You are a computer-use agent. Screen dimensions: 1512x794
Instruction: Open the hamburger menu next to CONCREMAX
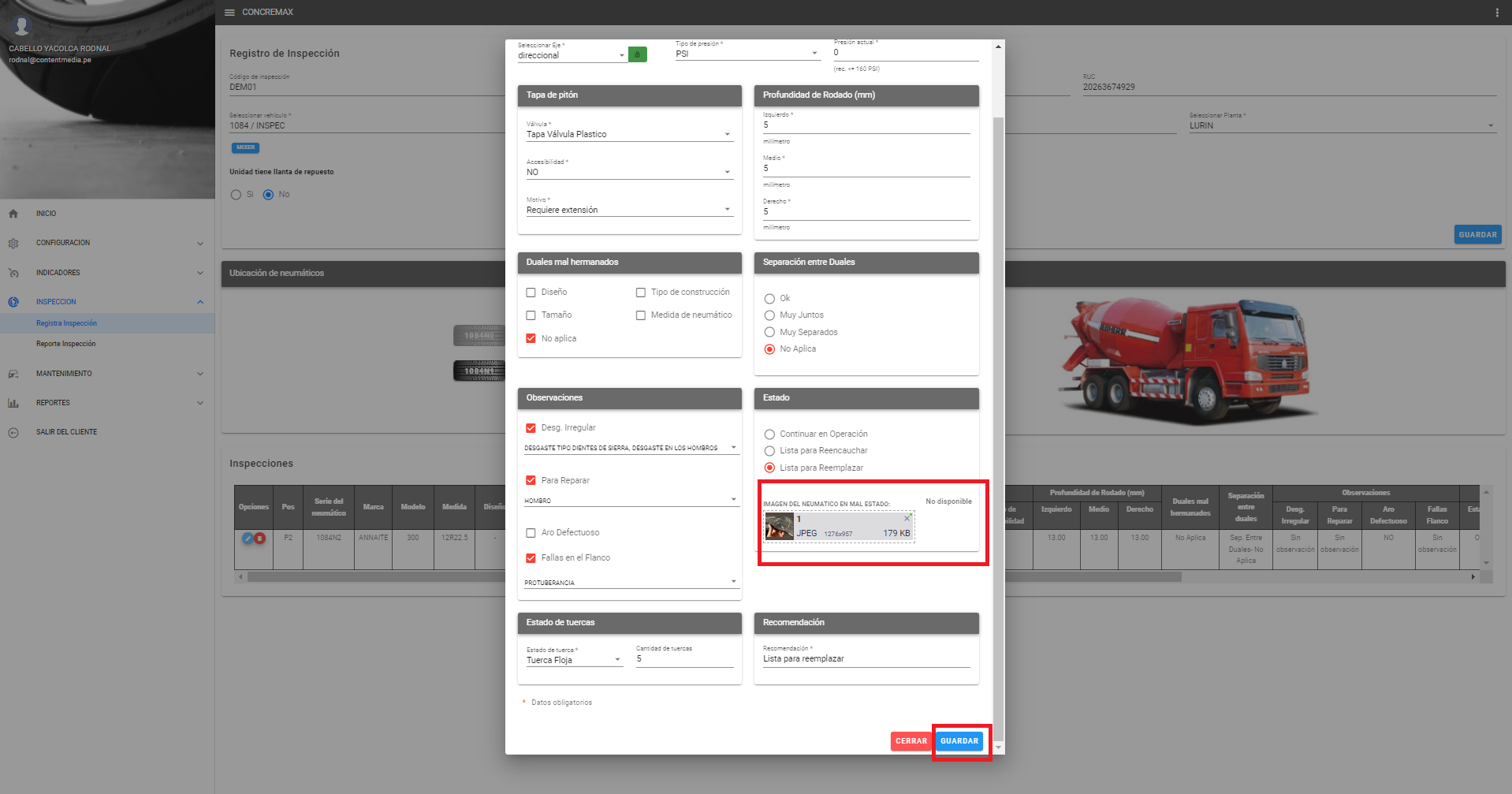(229, 13)
